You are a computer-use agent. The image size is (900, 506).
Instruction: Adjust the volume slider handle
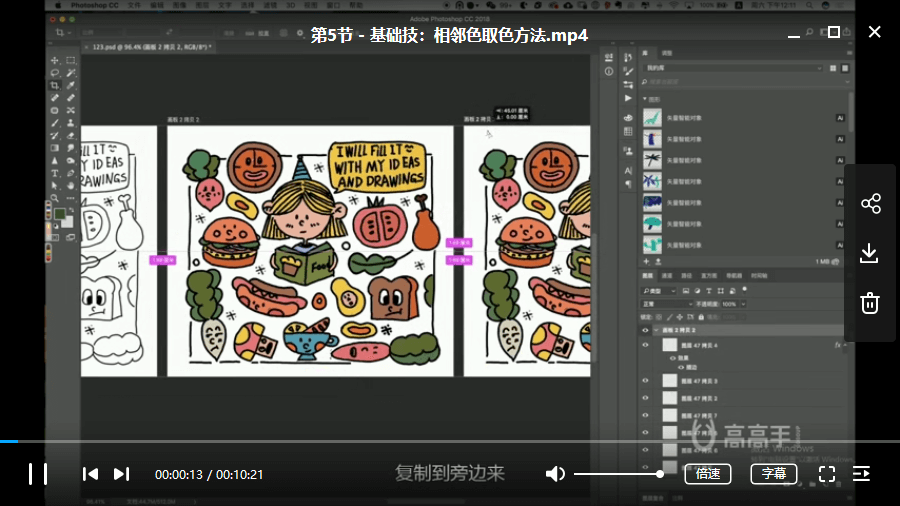pos(660,474)
